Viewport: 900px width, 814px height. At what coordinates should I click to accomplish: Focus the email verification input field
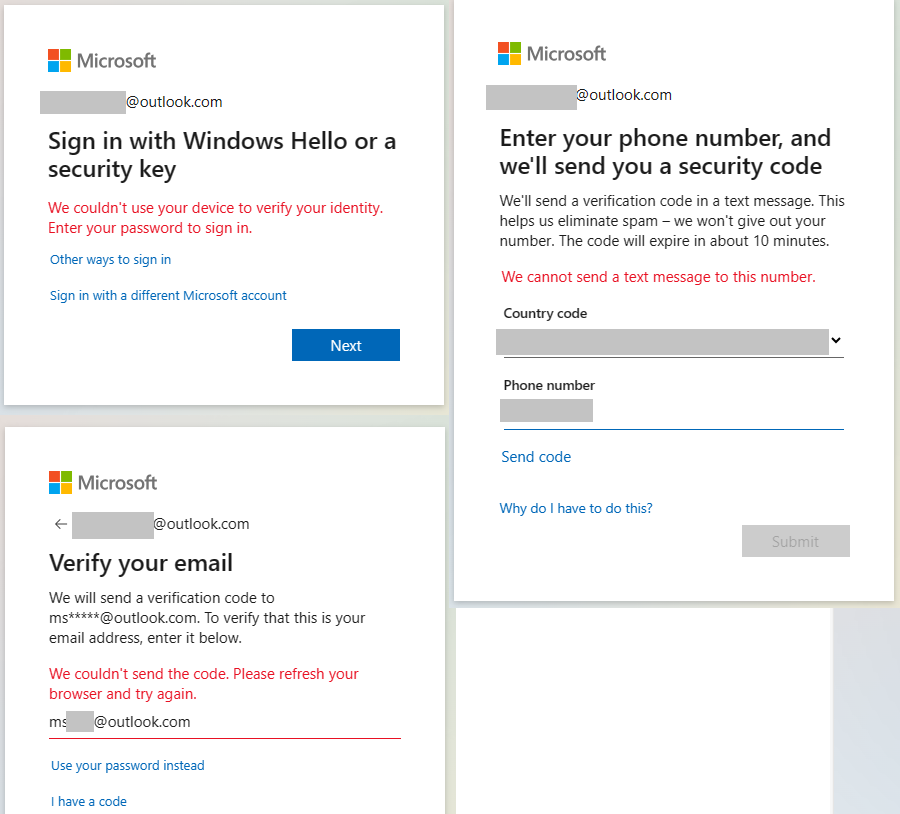(224, 722)
